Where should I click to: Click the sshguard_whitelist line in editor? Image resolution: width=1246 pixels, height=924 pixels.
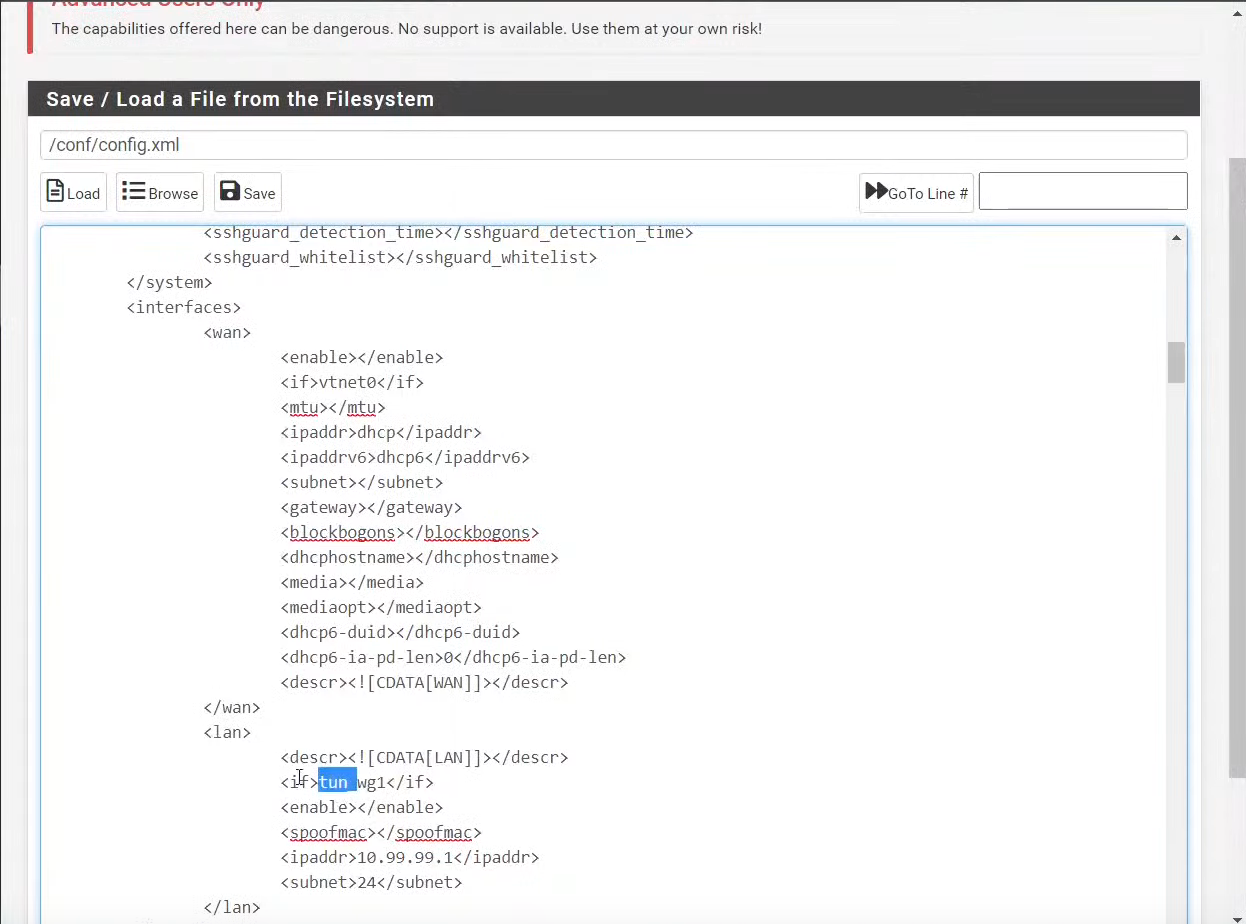(x=400, y=257)
